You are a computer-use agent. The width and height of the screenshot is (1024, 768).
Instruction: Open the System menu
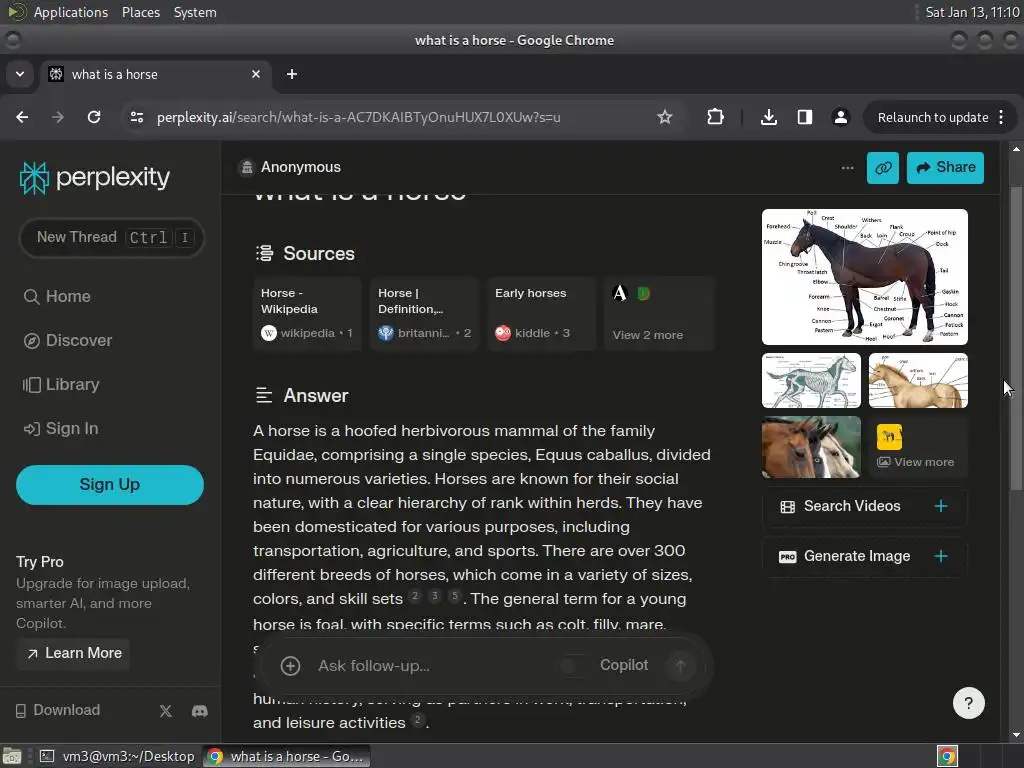(x=195, y=12)
